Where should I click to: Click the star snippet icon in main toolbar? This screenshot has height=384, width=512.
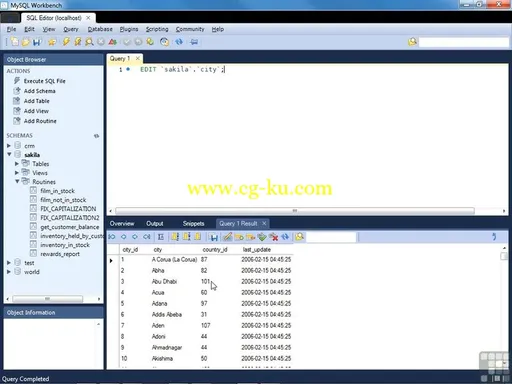coord(52,42)
